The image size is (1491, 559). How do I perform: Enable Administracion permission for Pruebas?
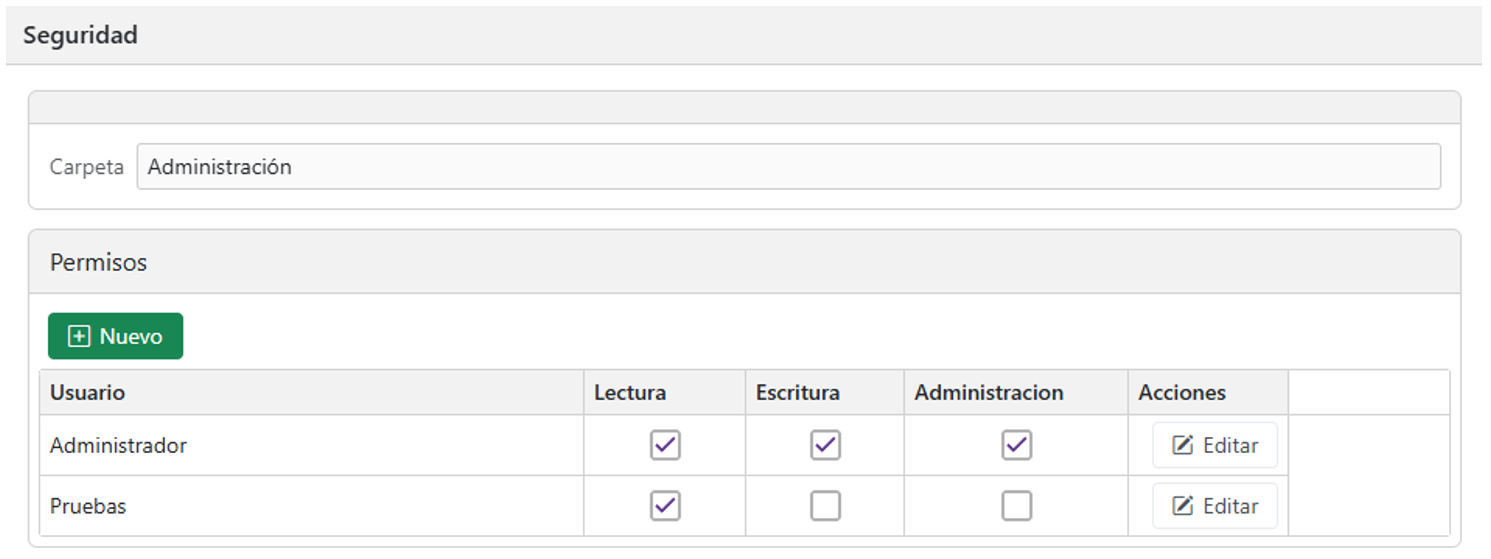pos(1016,506)
